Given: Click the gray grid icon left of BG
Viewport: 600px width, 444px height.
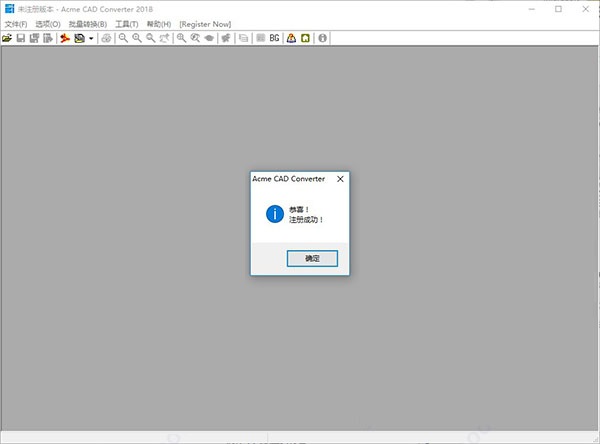Looking at the screenshot, I should coord(261,38).
